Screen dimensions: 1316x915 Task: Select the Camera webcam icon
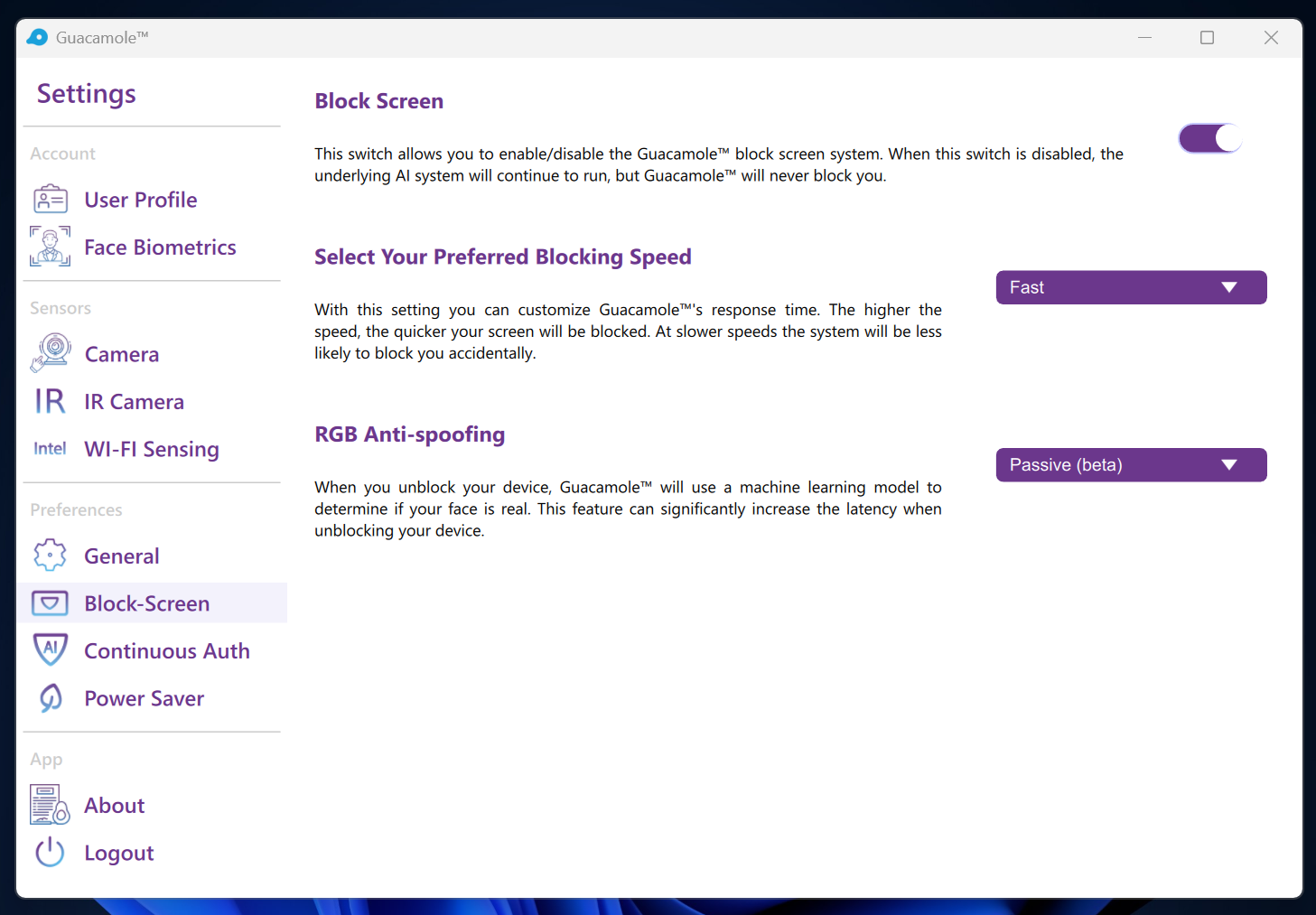(51, 353)
